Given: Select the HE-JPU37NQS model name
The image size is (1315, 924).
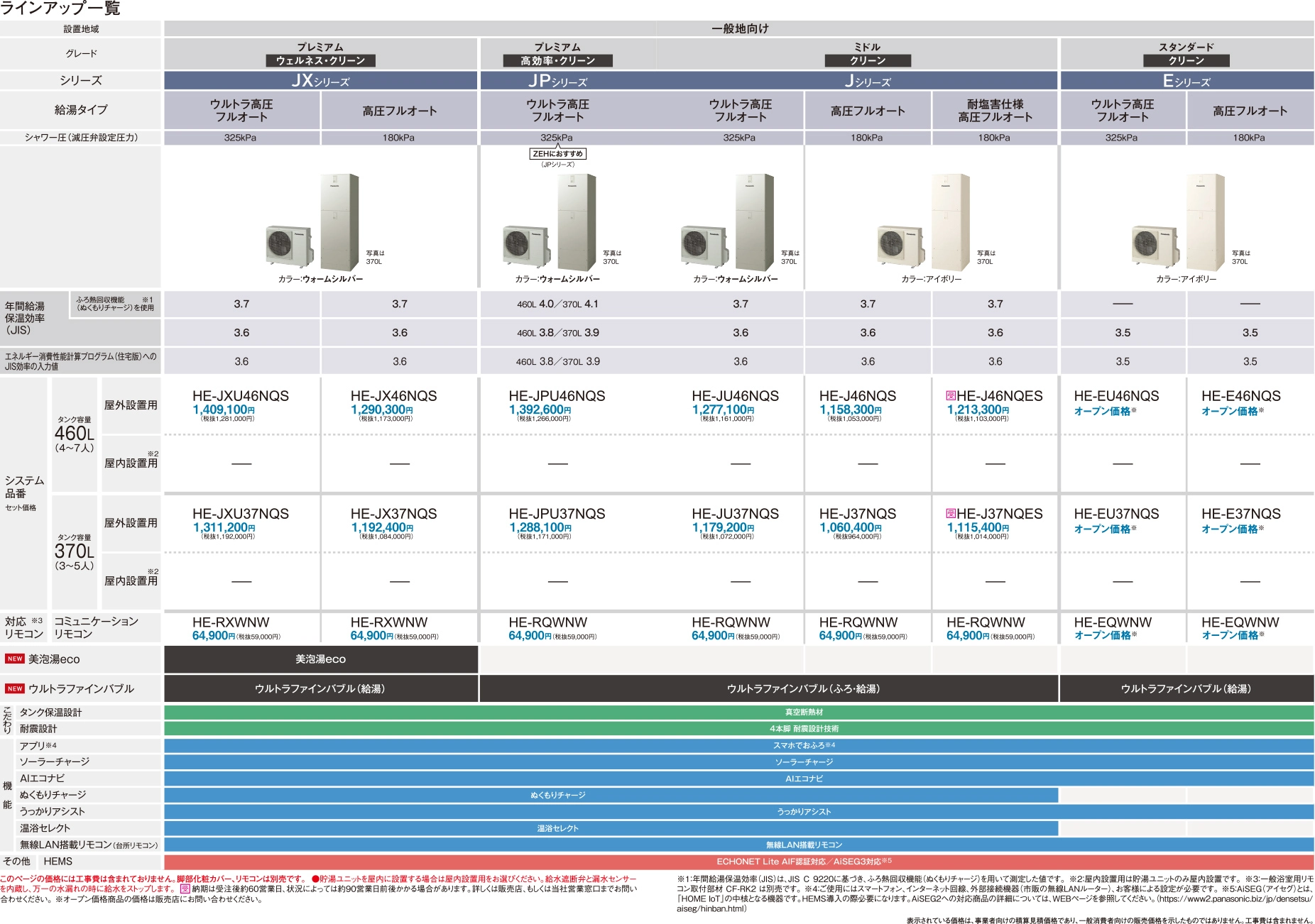Looking at the screenshot, I should tap(557, 514).
